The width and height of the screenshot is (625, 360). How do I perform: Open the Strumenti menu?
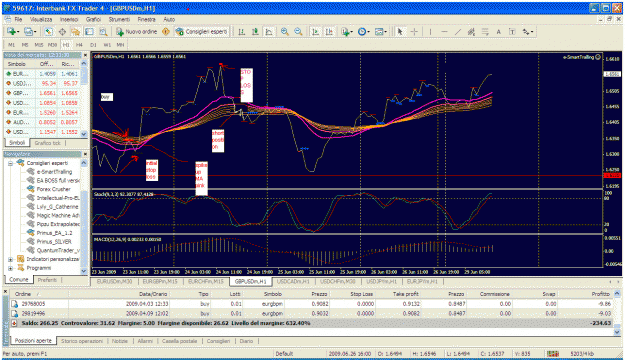click(x=119, y=19)
